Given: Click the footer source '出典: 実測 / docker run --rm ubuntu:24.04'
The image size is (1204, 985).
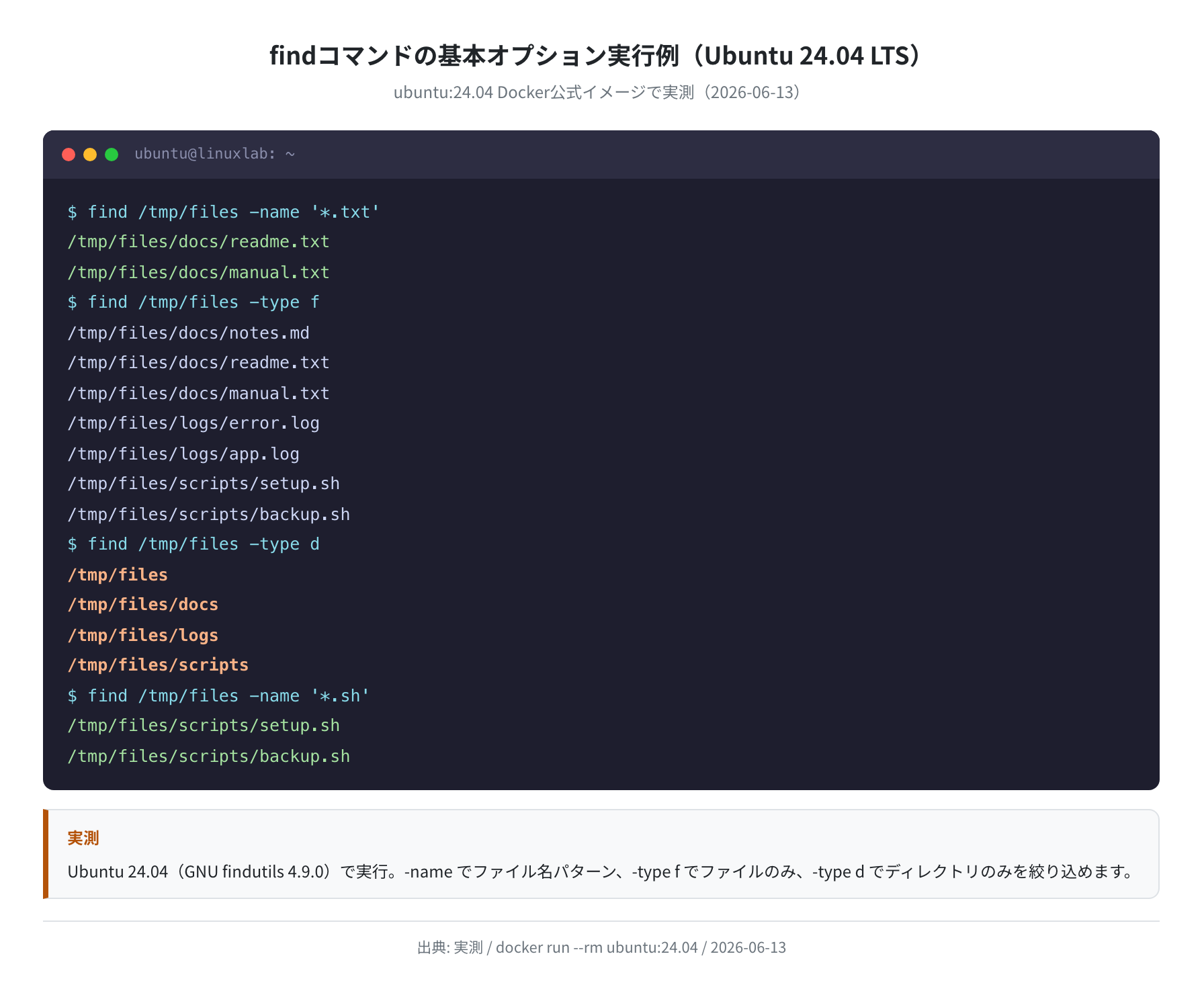Looking at the screenshot, I should [x=558, y=947].
